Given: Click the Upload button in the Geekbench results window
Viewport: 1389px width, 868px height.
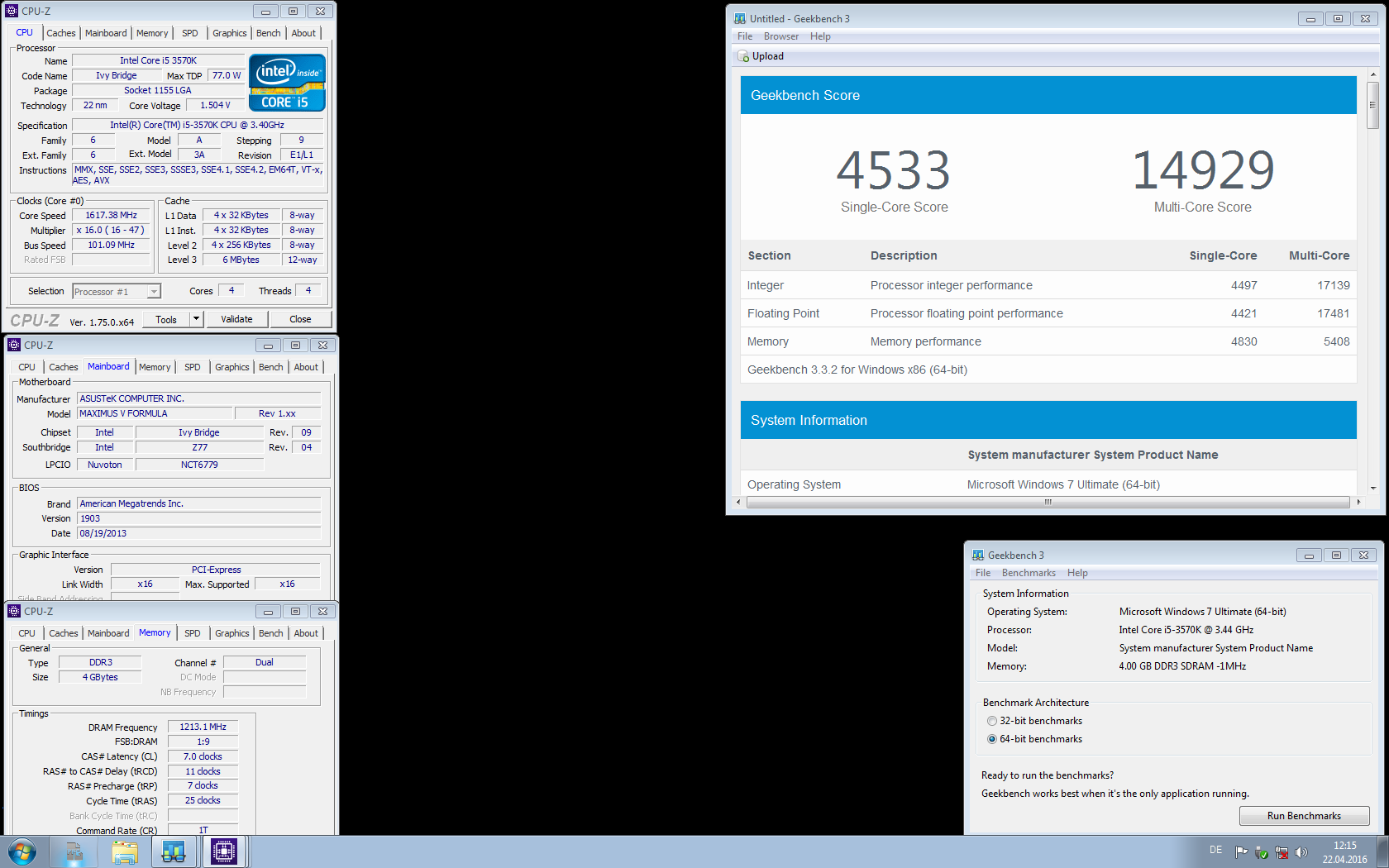Looking at the screenshot, I should point(760,56).
